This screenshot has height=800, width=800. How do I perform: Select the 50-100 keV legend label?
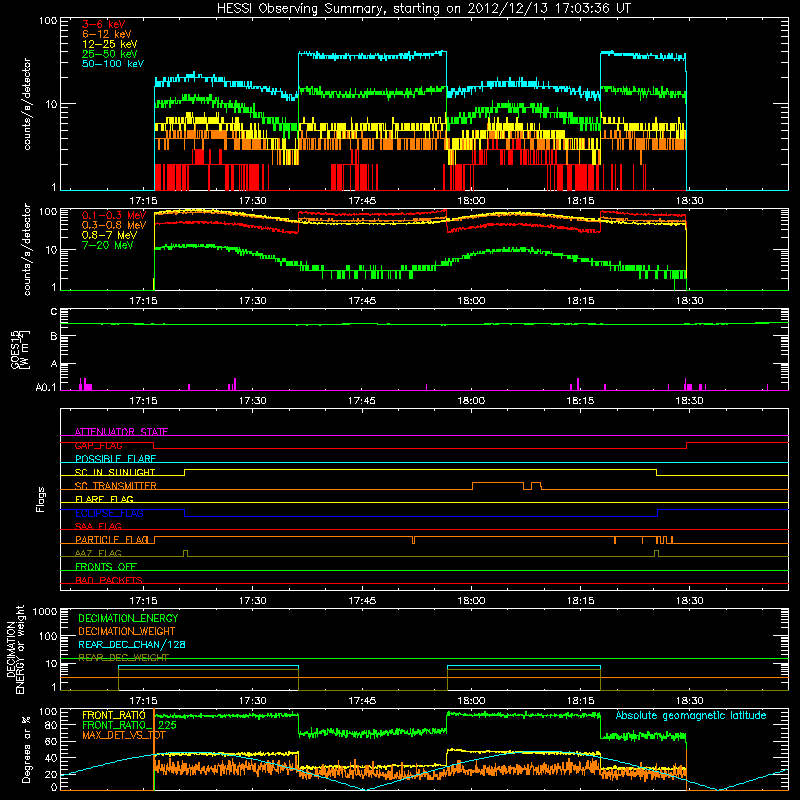113,64
